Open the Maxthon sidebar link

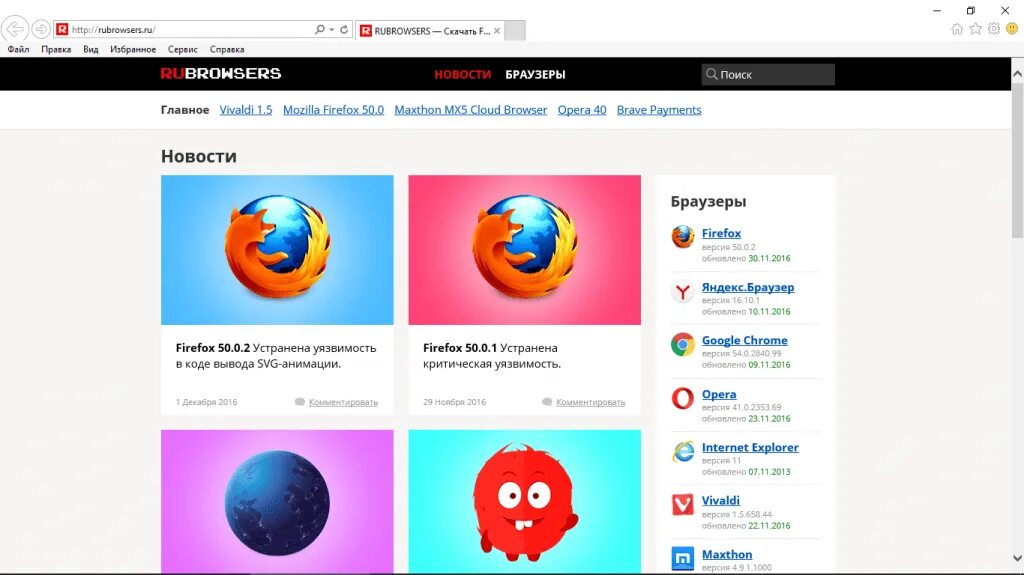(727, 554)
